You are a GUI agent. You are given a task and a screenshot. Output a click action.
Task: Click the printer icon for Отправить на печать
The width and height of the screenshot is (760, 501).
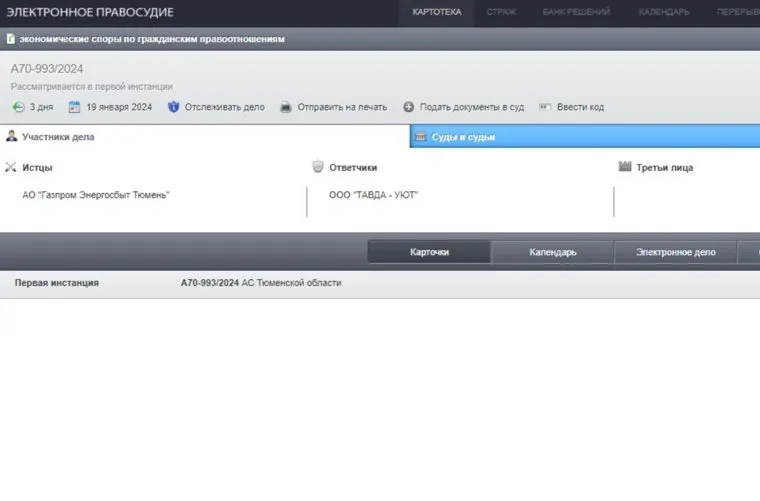pos(285,107)
